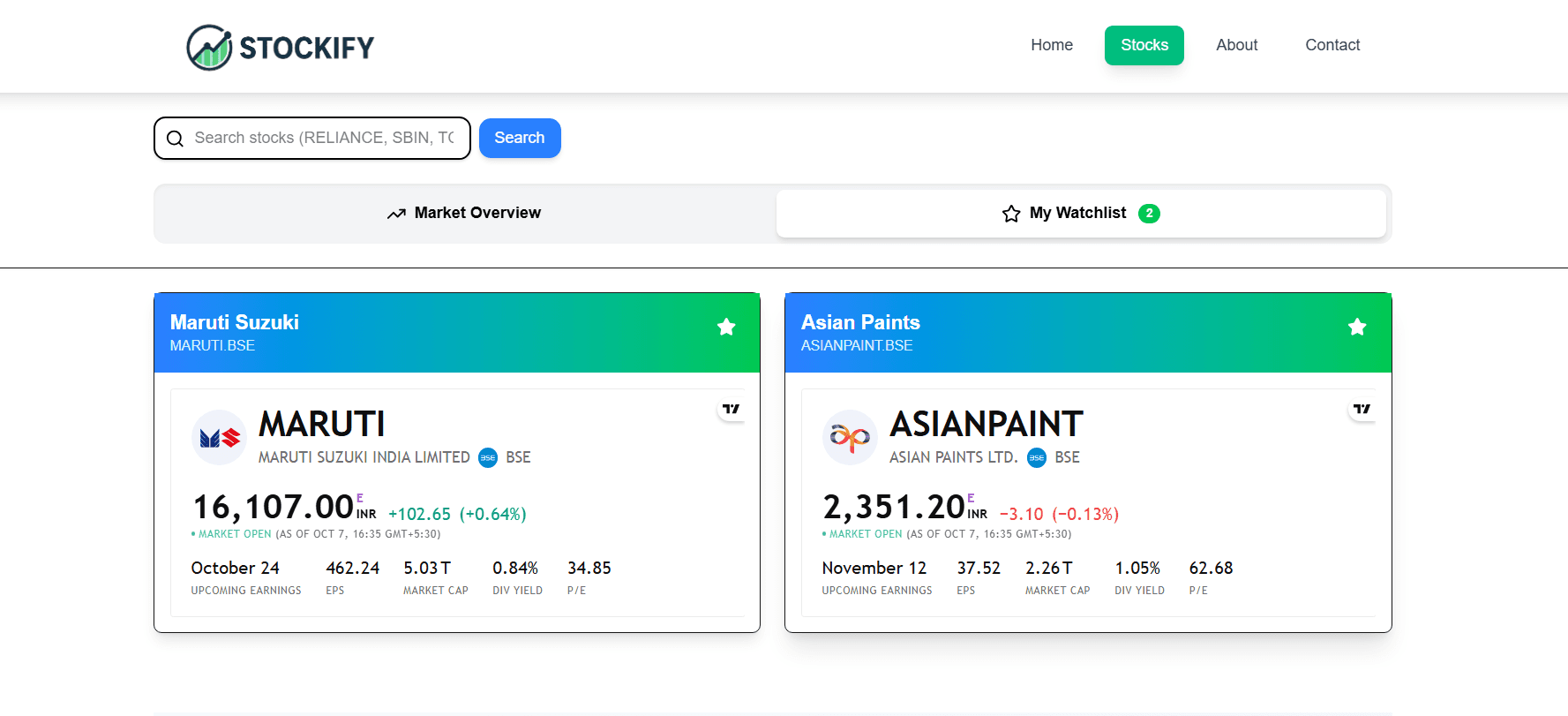1568x716 pixels.
Task: Click P/E value 34.85
Action: click(x=589, y=568)
